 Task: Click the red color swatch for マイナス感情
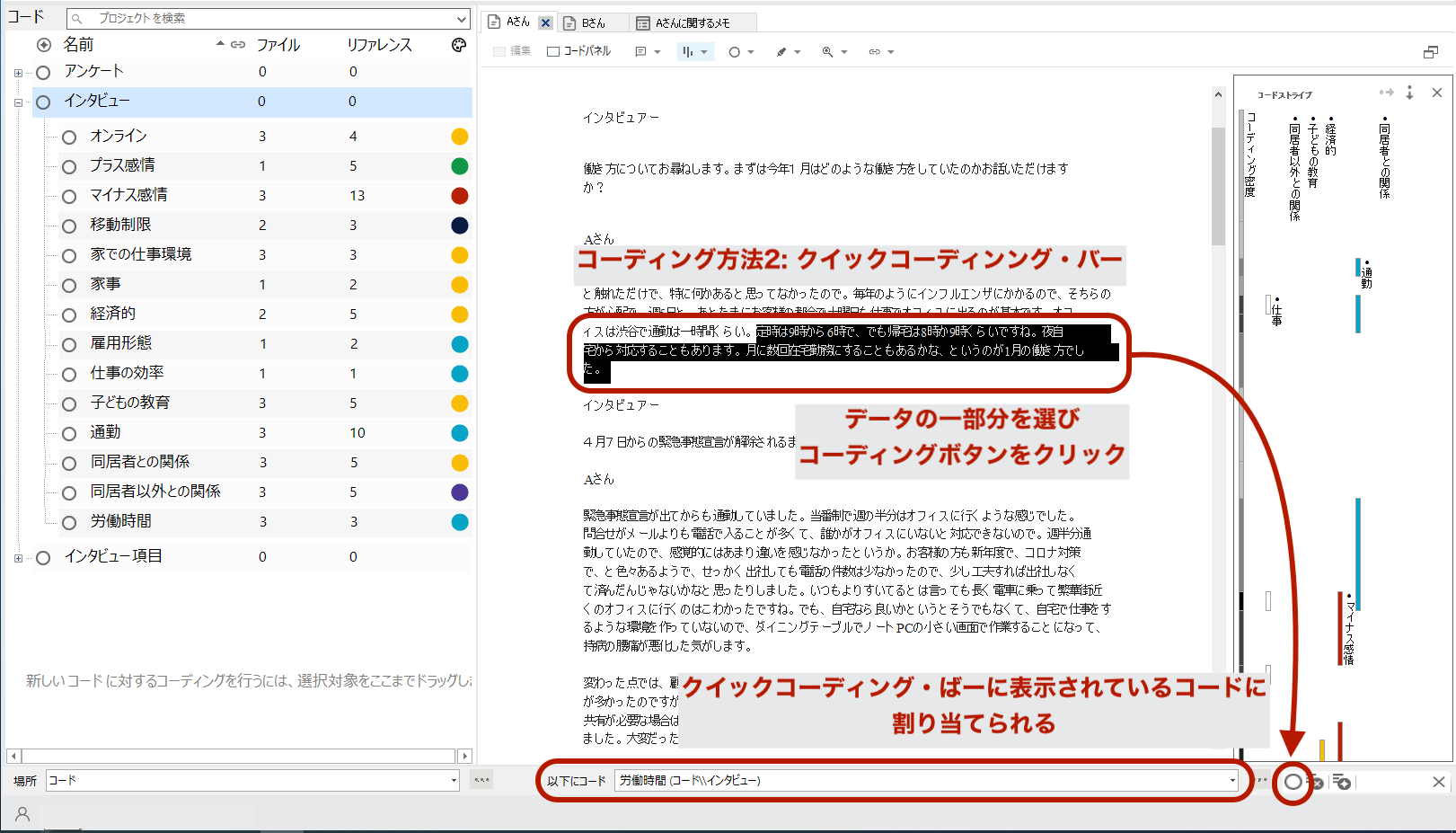coord(459,196)
